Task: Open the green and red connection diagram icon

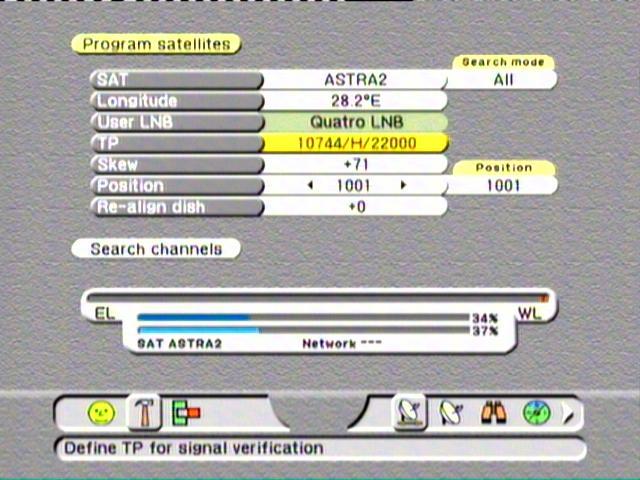Action: [x=186, y=412]
